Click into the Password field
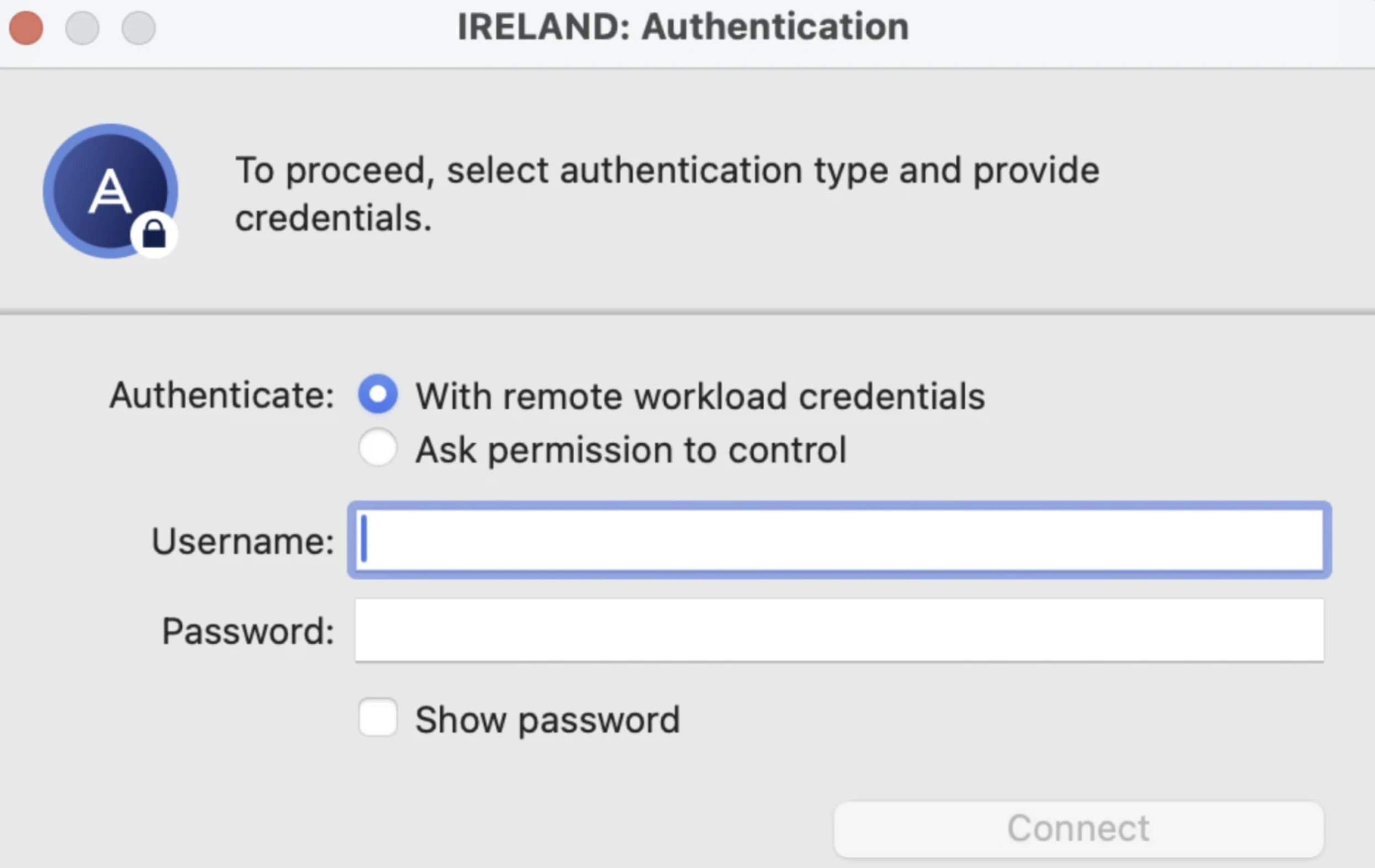This screenshot has height=868, width=1375. (x=839, y=631)
